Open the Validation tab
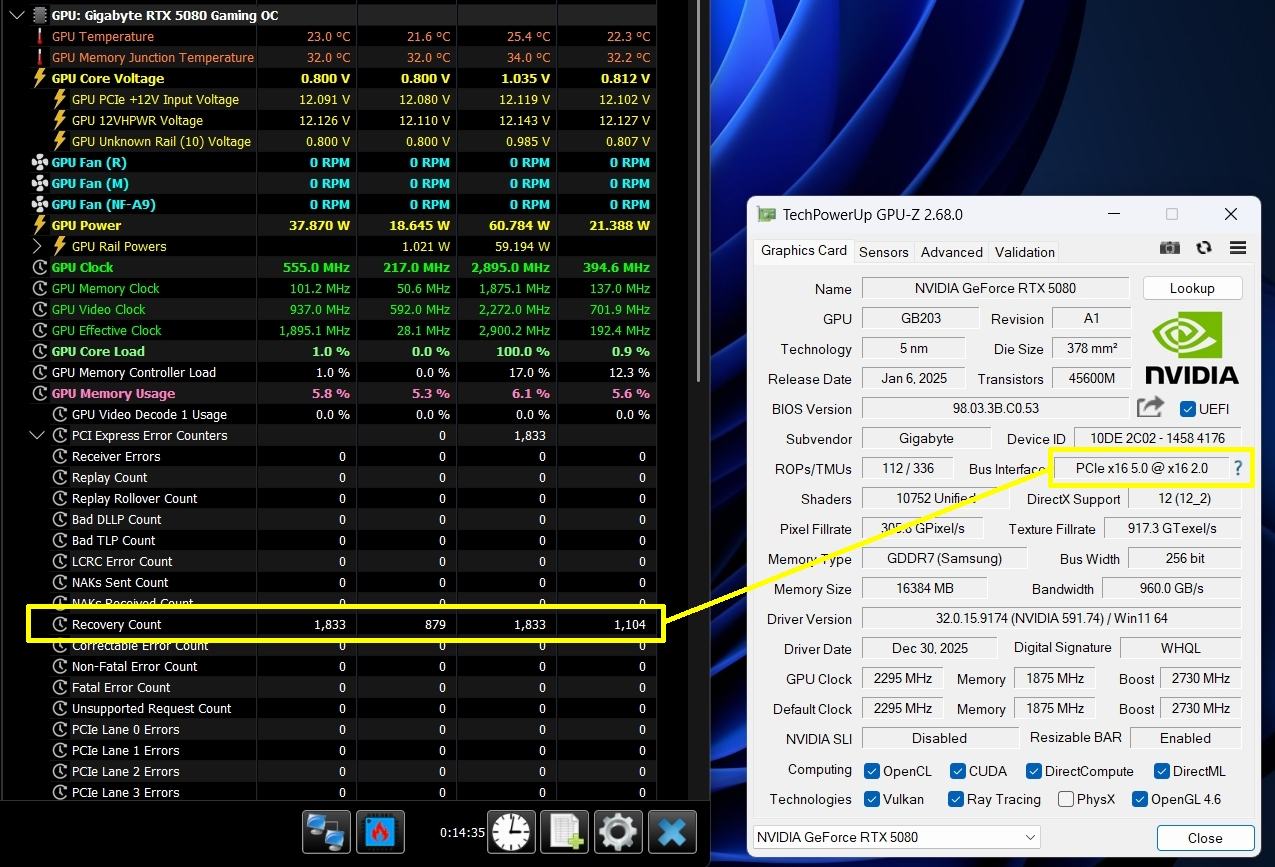The image size is (1275, 867). click(x=1025, y=252)
